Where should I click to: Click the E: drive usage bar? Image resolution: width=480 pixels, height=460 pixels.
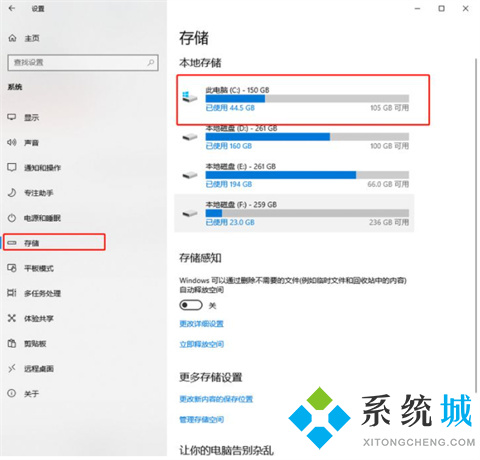coord(307,175)
